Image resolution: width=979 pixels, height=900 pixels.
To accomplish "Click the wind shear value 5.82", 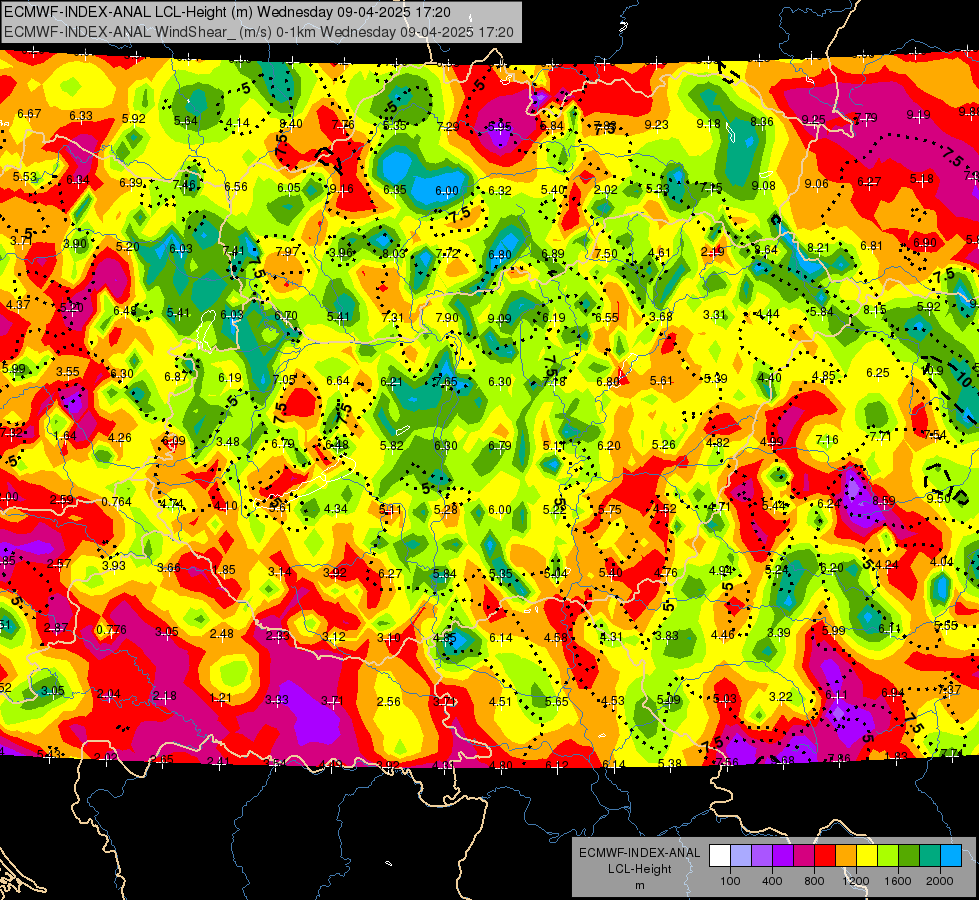I will point(391,445).
